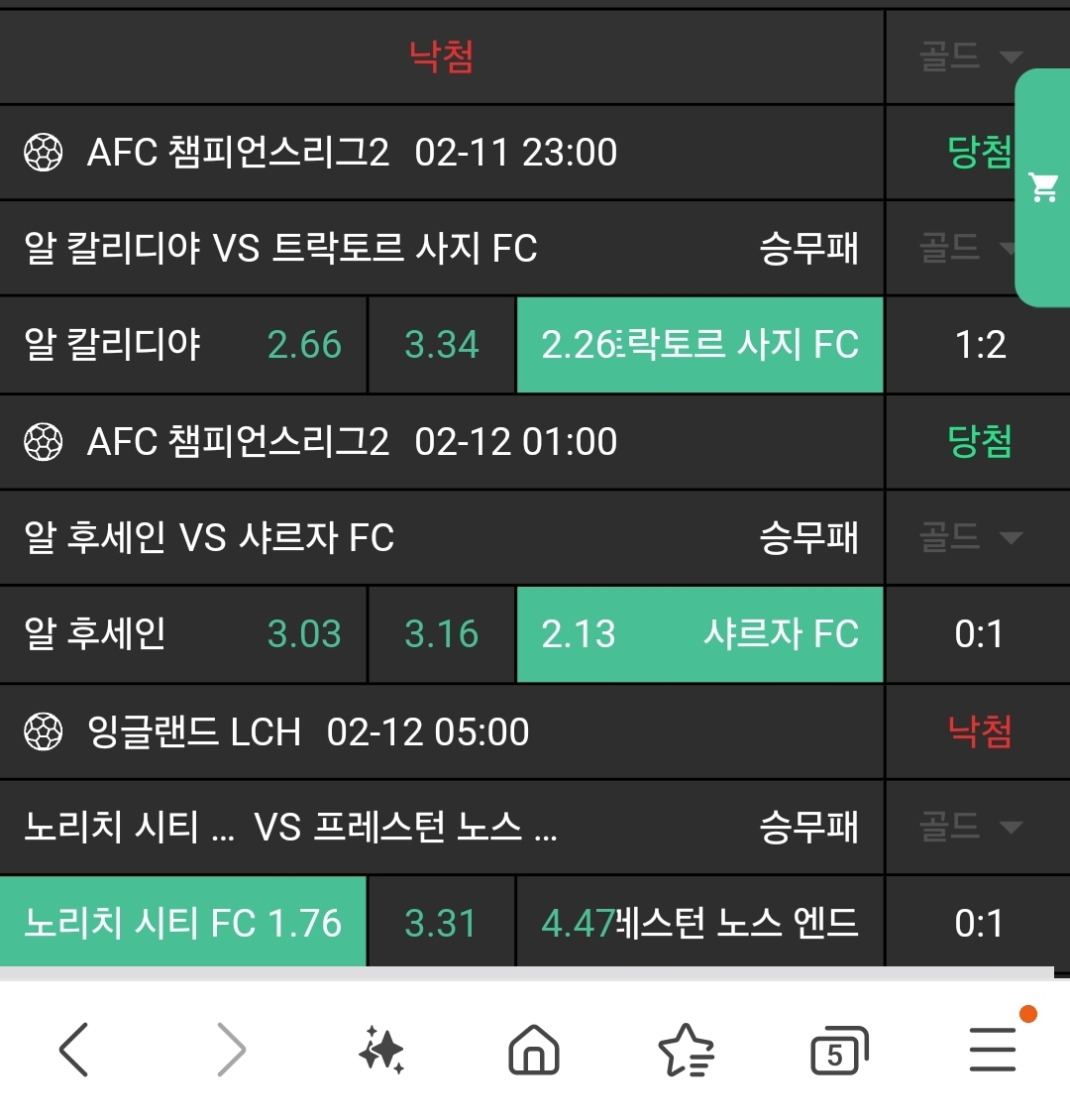1070x1120 pixels.
Task: Open 골드 dropdown in 노리치 시티 match row
Action: pyautogui.click(x=970, y=827)
